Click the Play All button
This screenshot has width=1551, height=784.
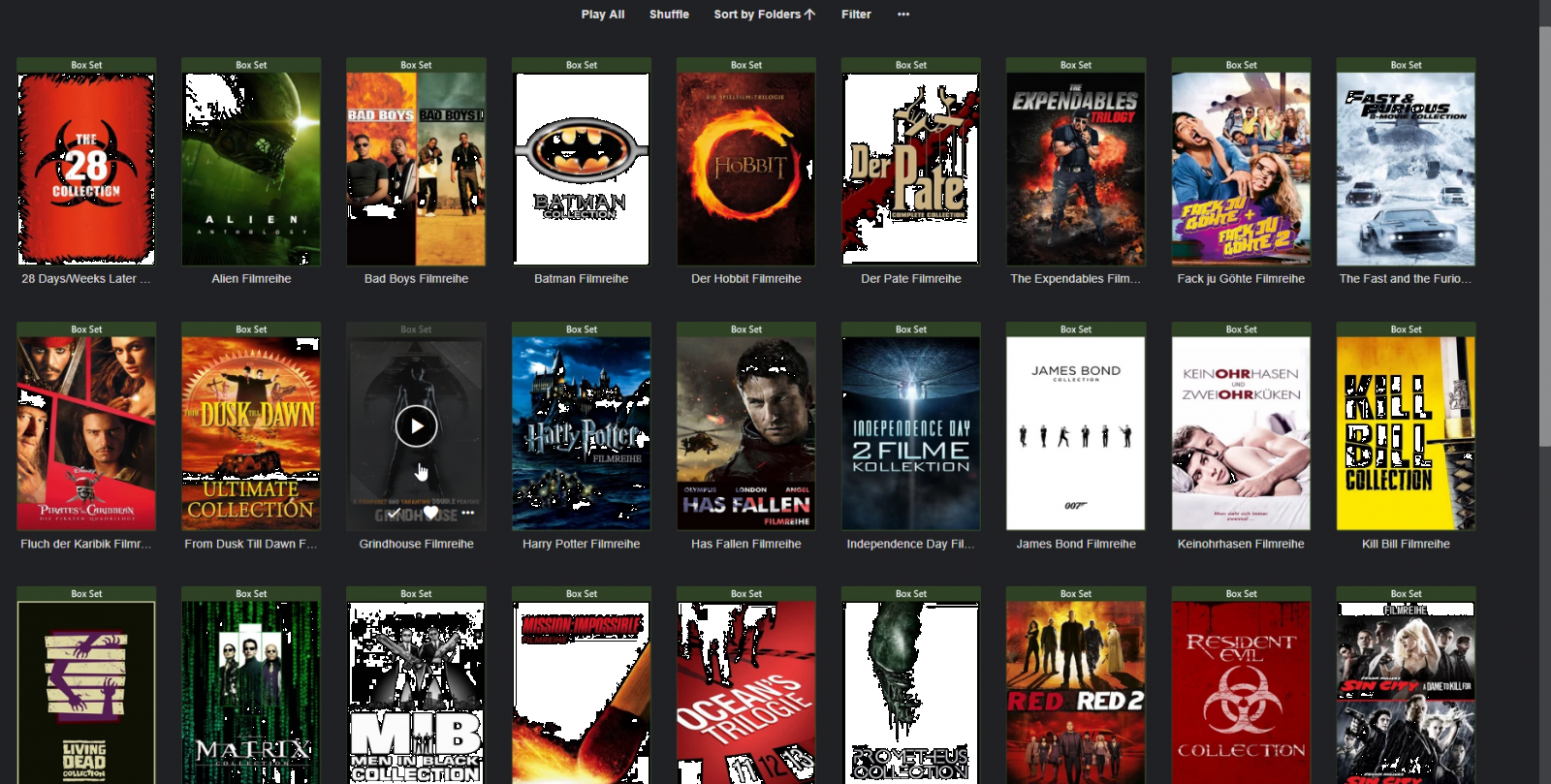tap(603, 15)
